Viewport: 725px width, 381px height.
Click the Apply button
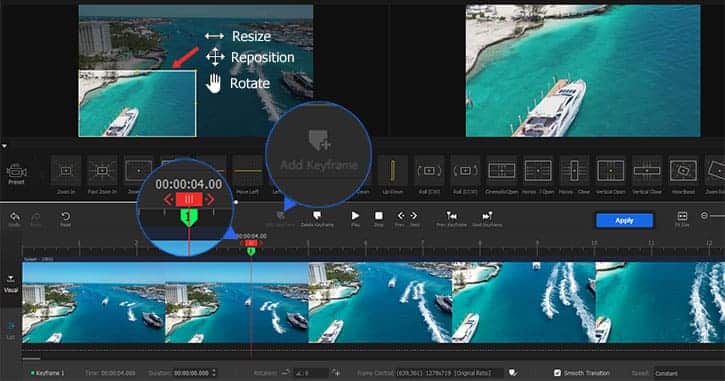point(624,221)
